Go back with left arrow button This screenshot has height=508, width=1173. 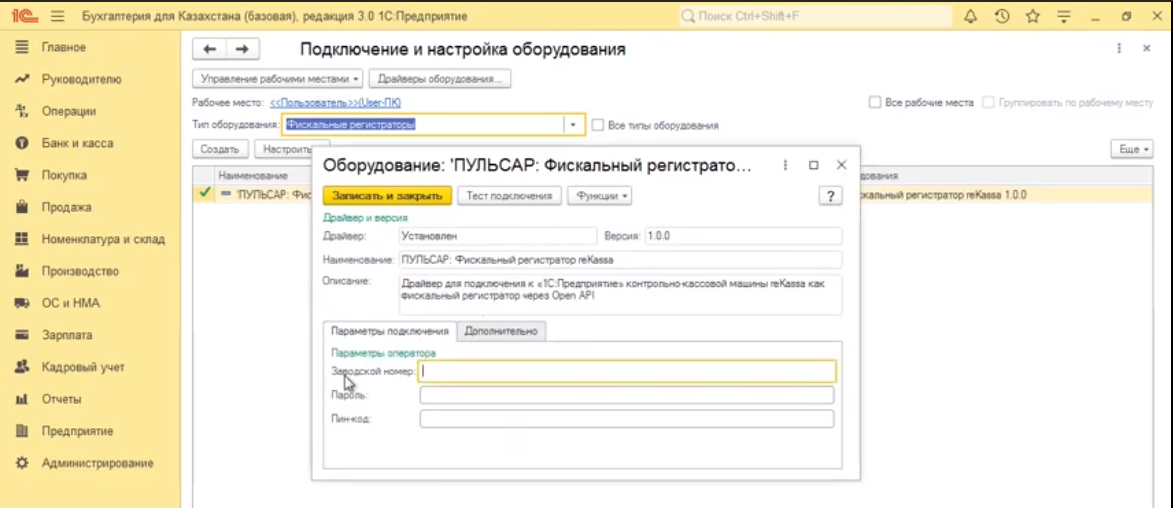[x=210, y=49]
